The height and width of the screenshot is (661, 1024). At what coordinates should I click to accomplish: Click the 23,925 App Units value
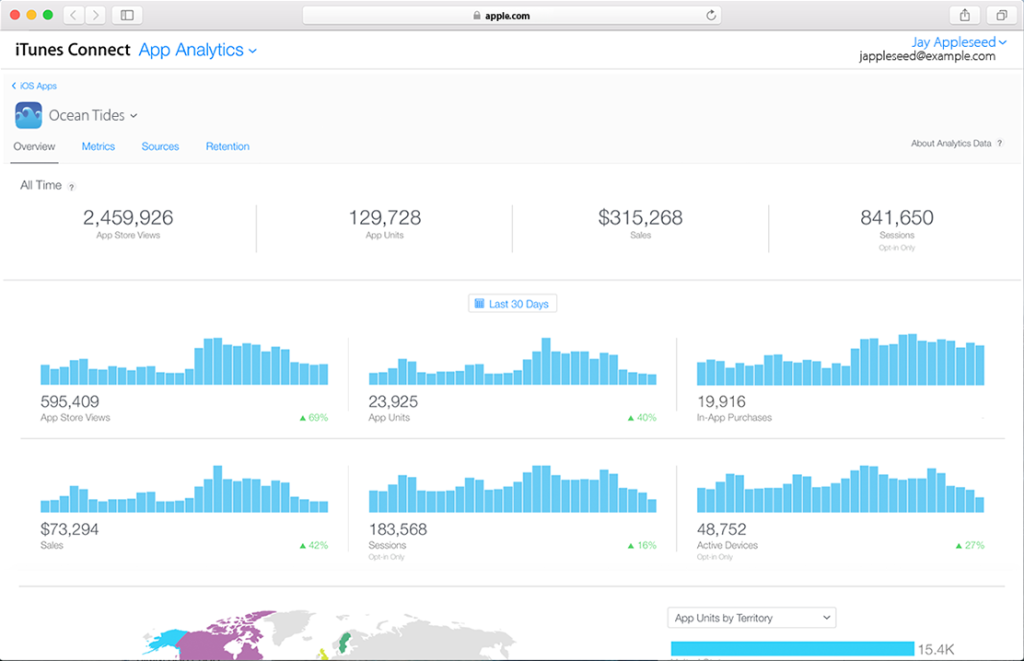point(393,402)
